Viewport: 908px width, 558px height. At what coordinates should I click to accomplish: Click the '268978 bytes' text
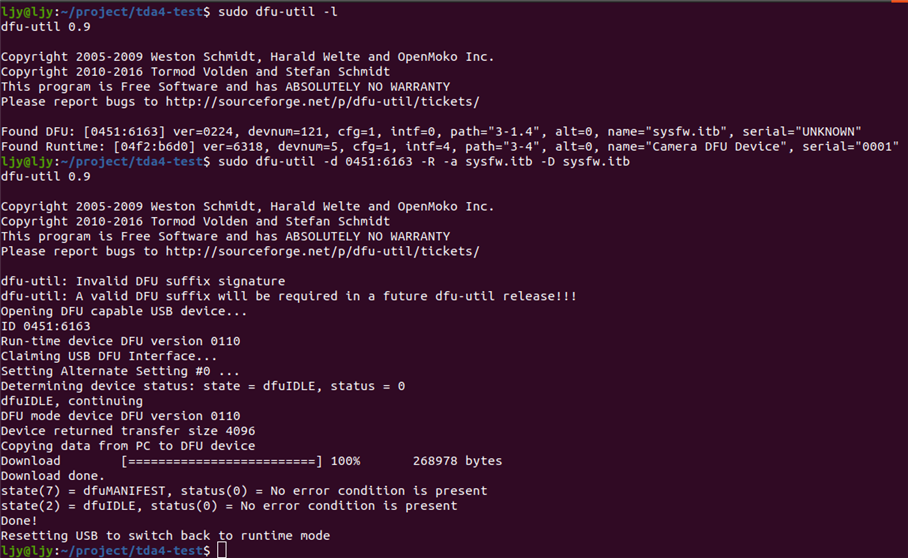457,461
